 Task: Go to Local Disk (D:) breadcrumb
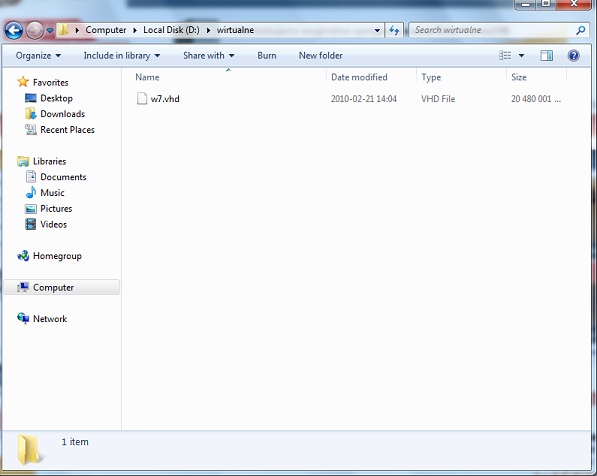click(171, 30)
